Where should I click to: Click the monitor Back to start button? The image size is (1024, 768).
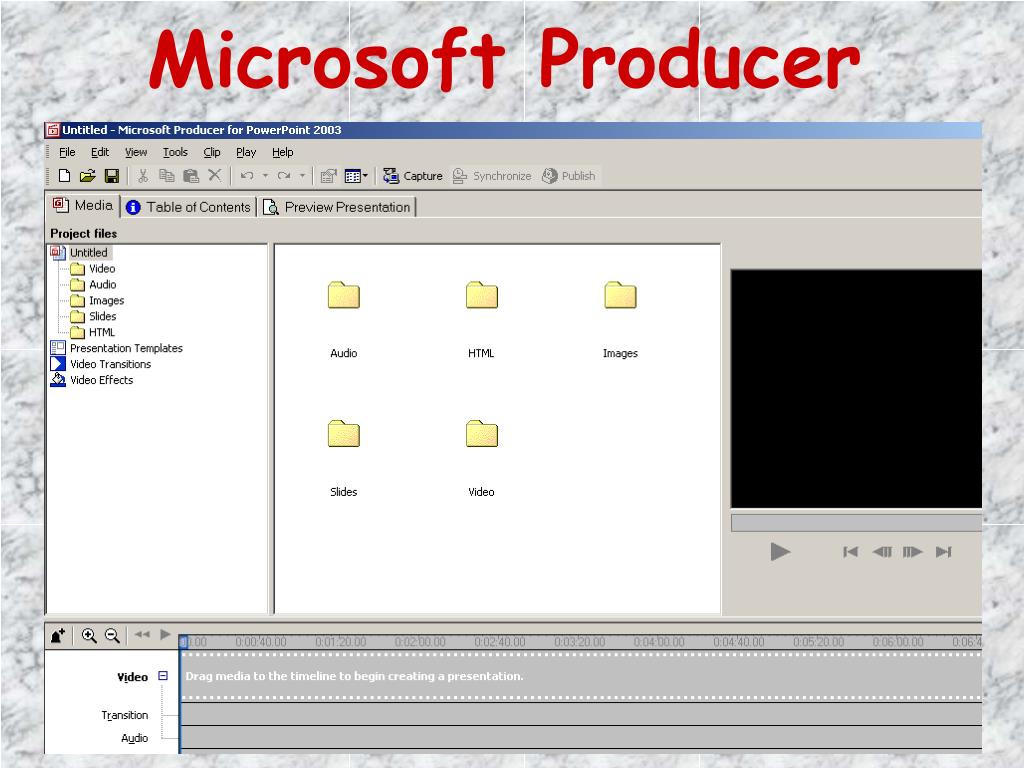click(850, 552)
